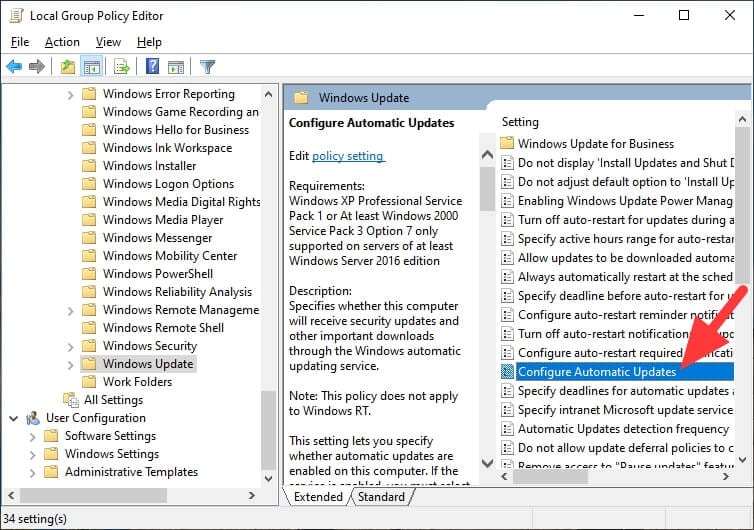Click the Windows Media Player folder icon

[89, 220]
